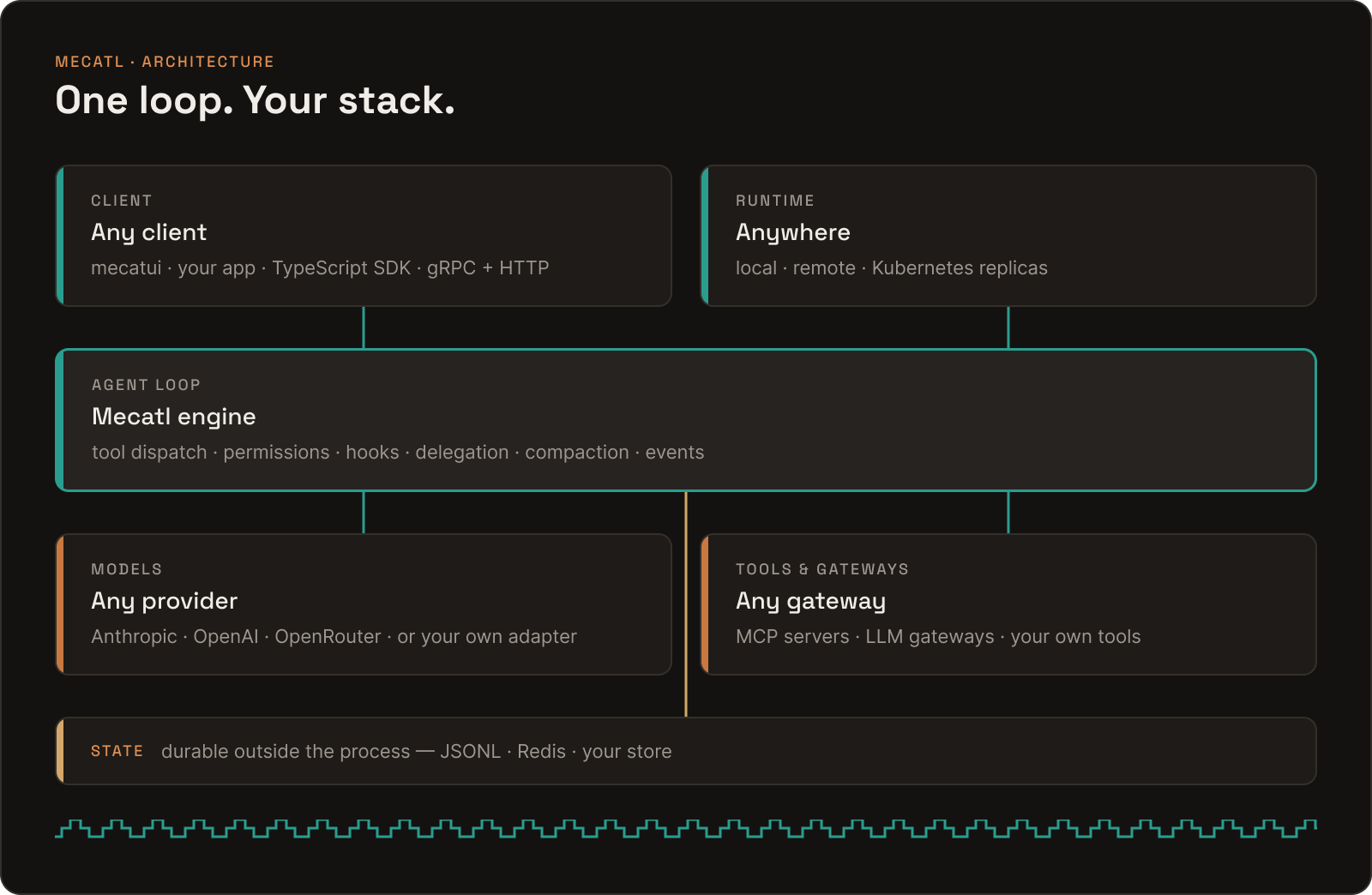Click the 'Any provider' card title
1372x895 pixels.
[x=165, y=601]
